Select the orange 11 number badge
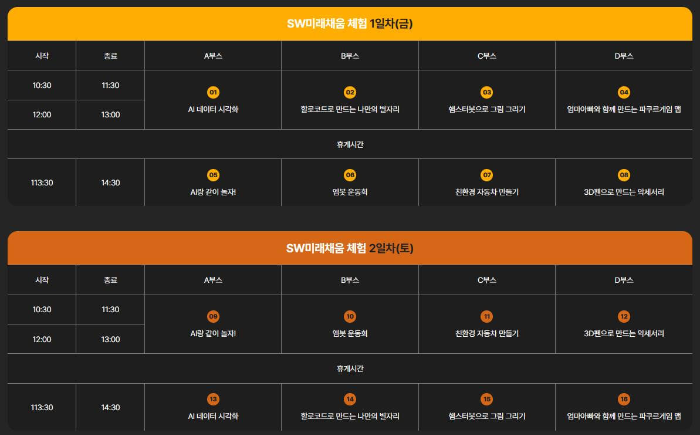Image resolution: width=700 pixels, height=435 pixels. click(x=487, y=317)
